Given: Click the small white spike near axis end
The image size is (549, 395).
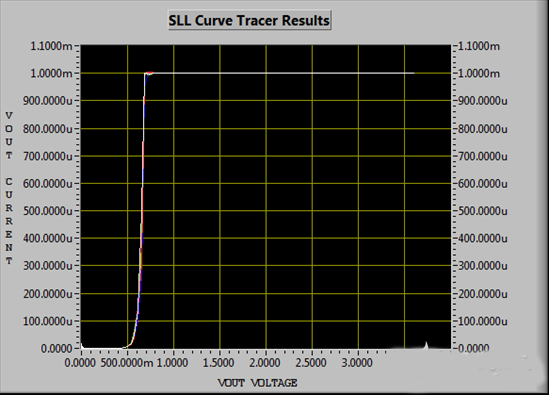Looking at the screenshot, I should click(x=426, y=345).
